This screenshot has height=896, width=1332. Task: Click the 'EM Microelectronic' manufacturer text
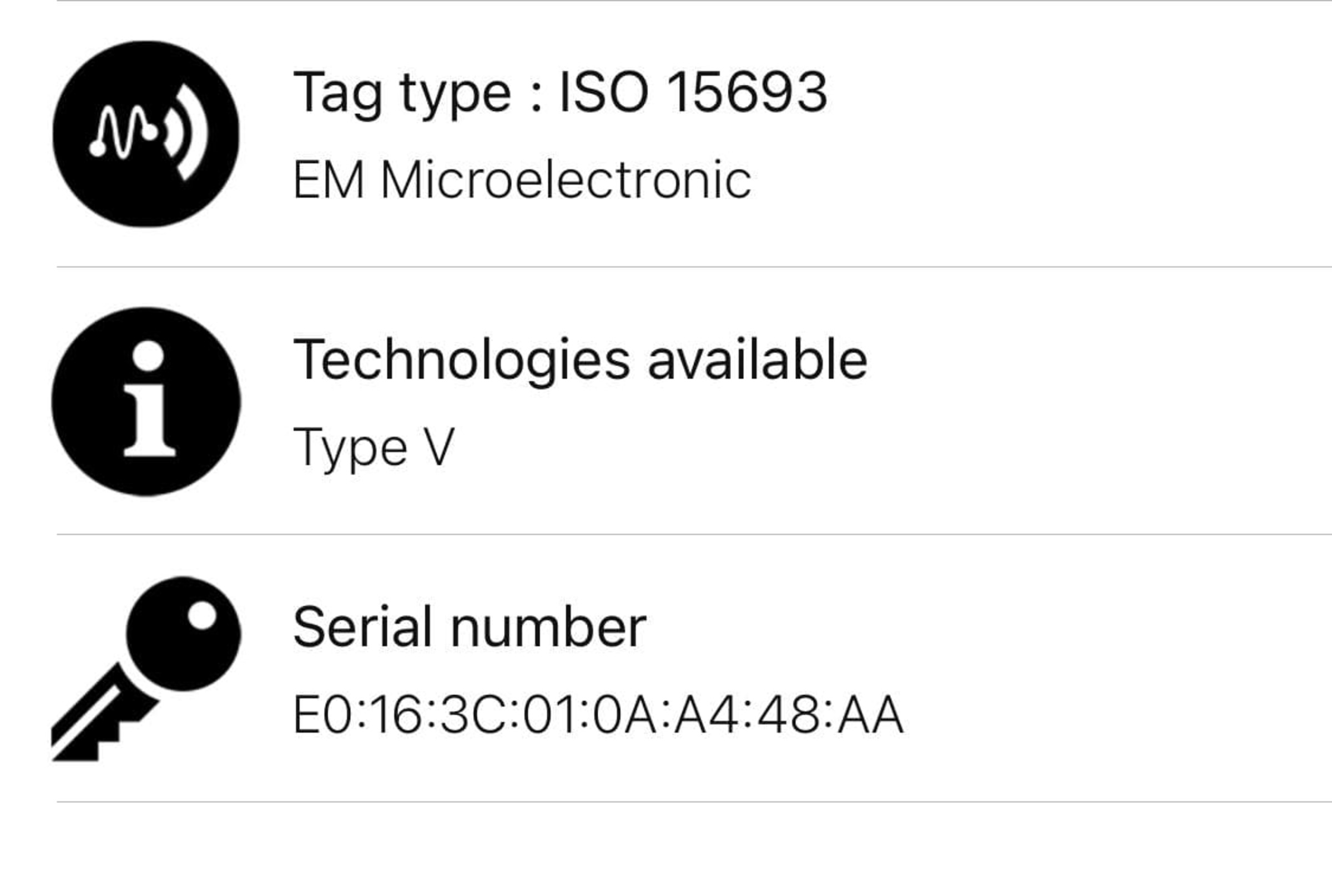[x=521, y=180]
